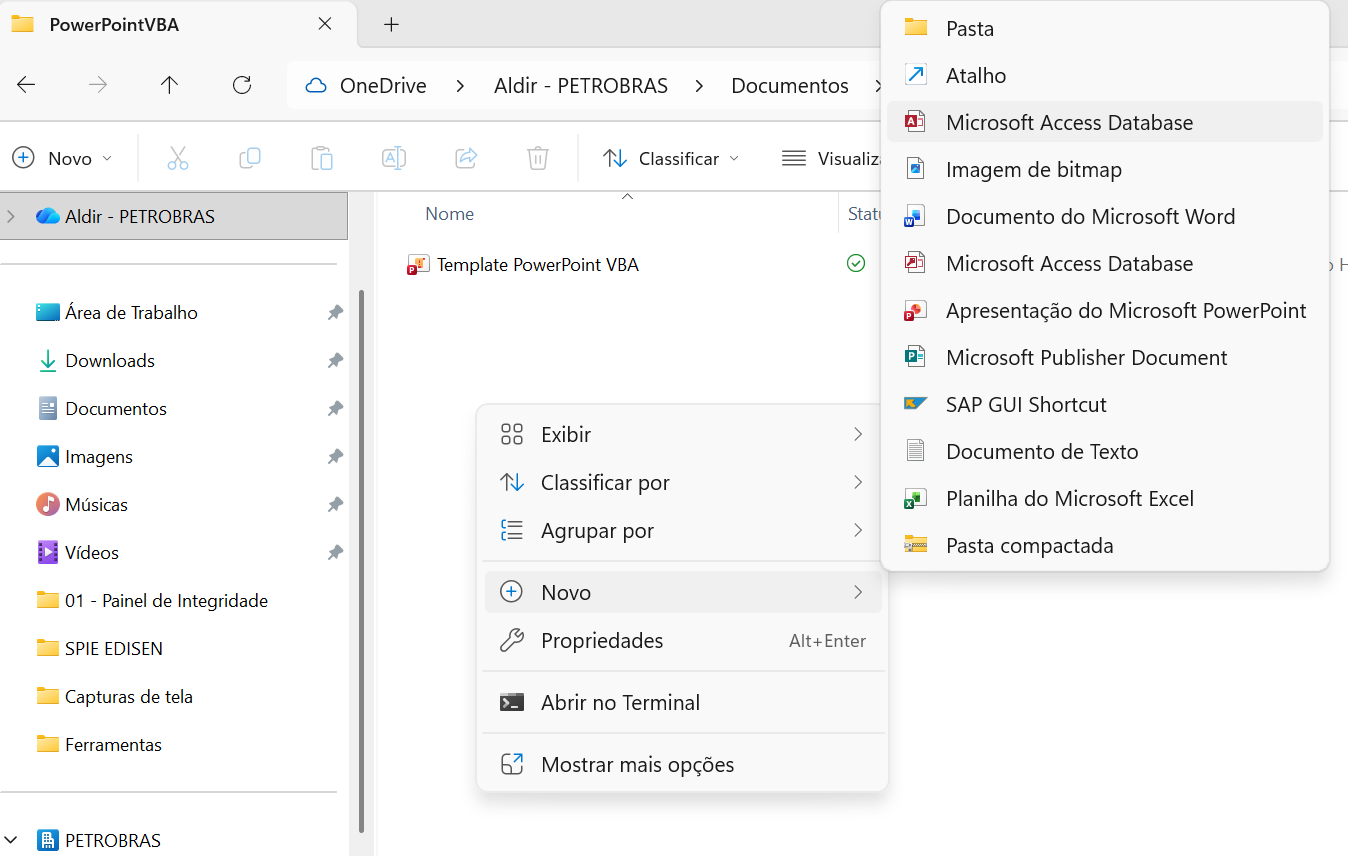Screen dimensions: 1348x856
Task: Go up one folder level arrow
Action: pos(169,85)
